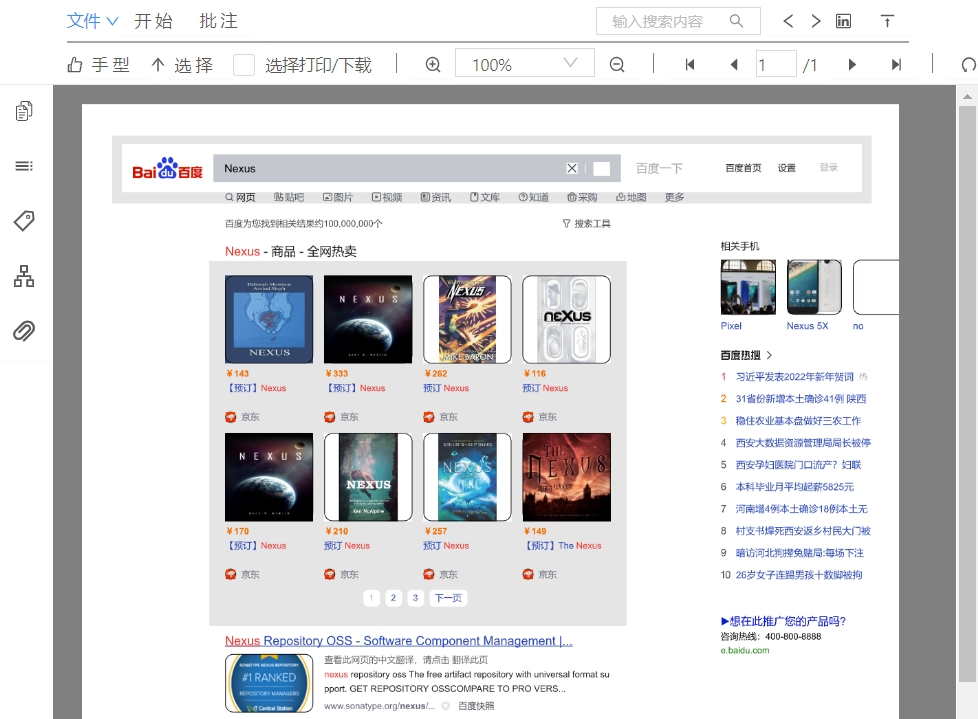Click the 下一页 next page button
Image resolution: width=978 pixels, height=719 pixels.
448,598
